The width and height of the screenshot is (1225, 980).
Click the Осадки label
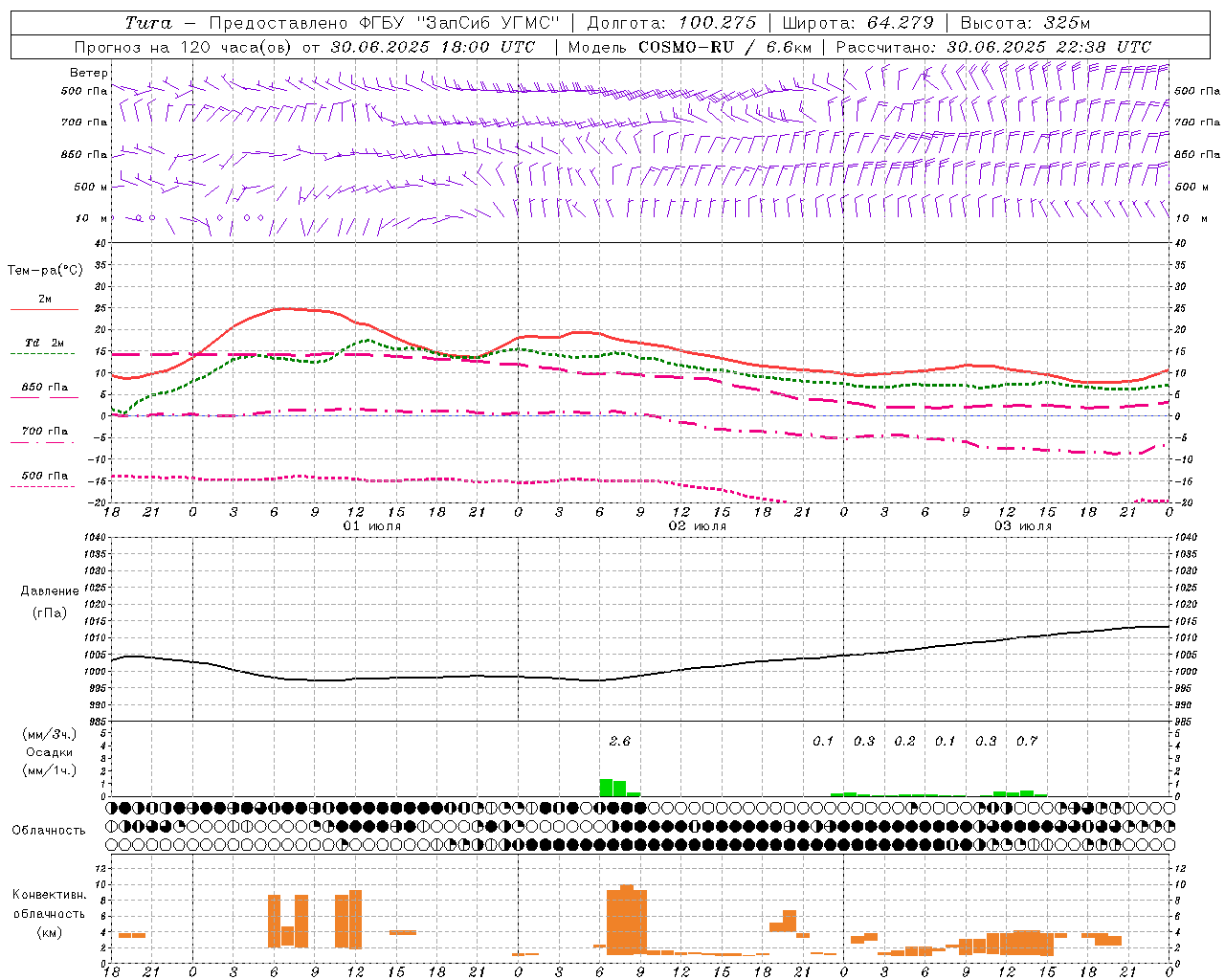(50, 752)
